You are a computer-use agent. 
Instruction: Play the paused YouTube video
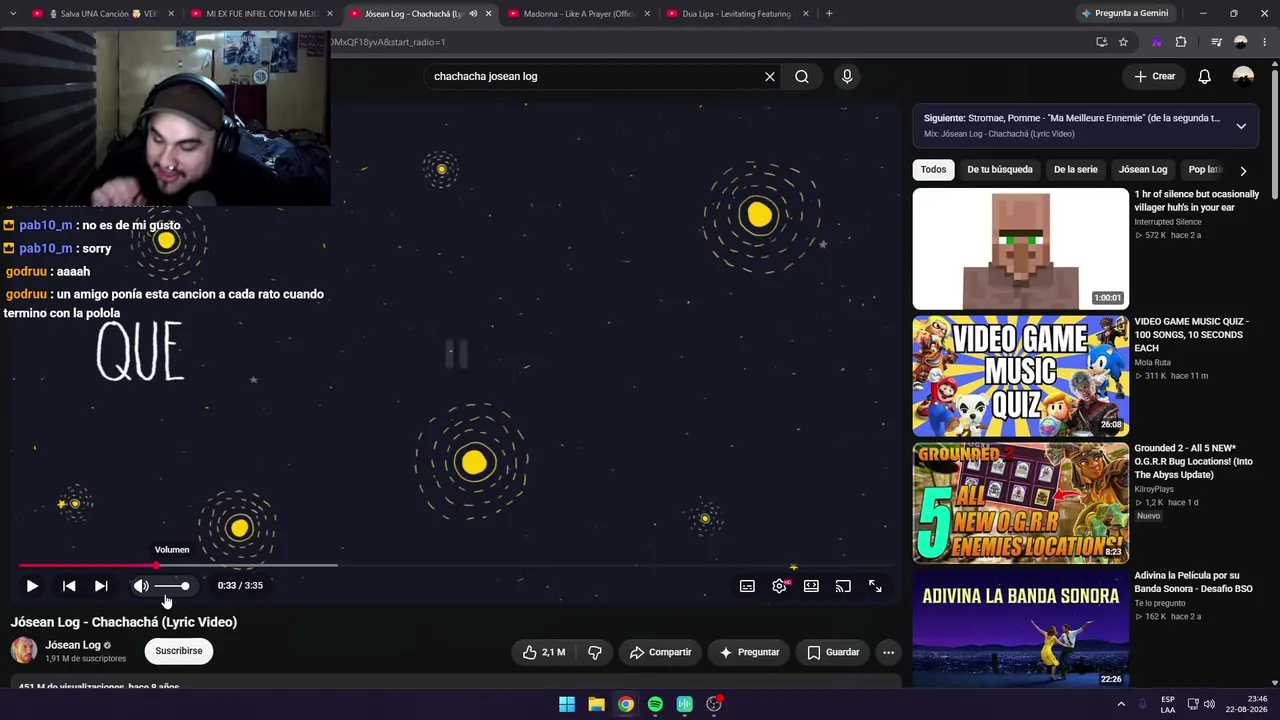pyautogui.click(x=32, y=586)
